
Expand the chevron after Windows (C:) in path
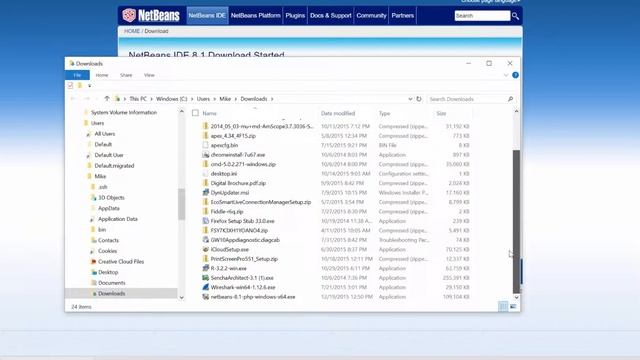(x=192, y=99)
